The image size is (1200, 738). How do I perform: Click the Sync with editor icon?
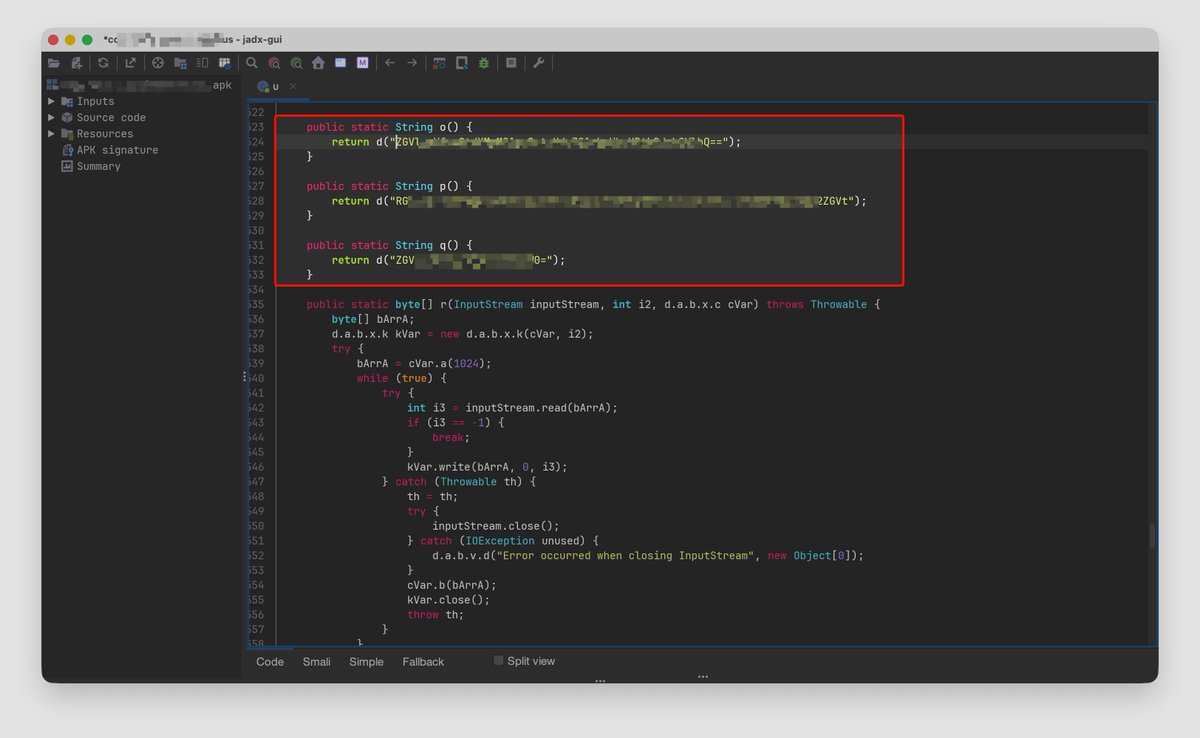158,63
